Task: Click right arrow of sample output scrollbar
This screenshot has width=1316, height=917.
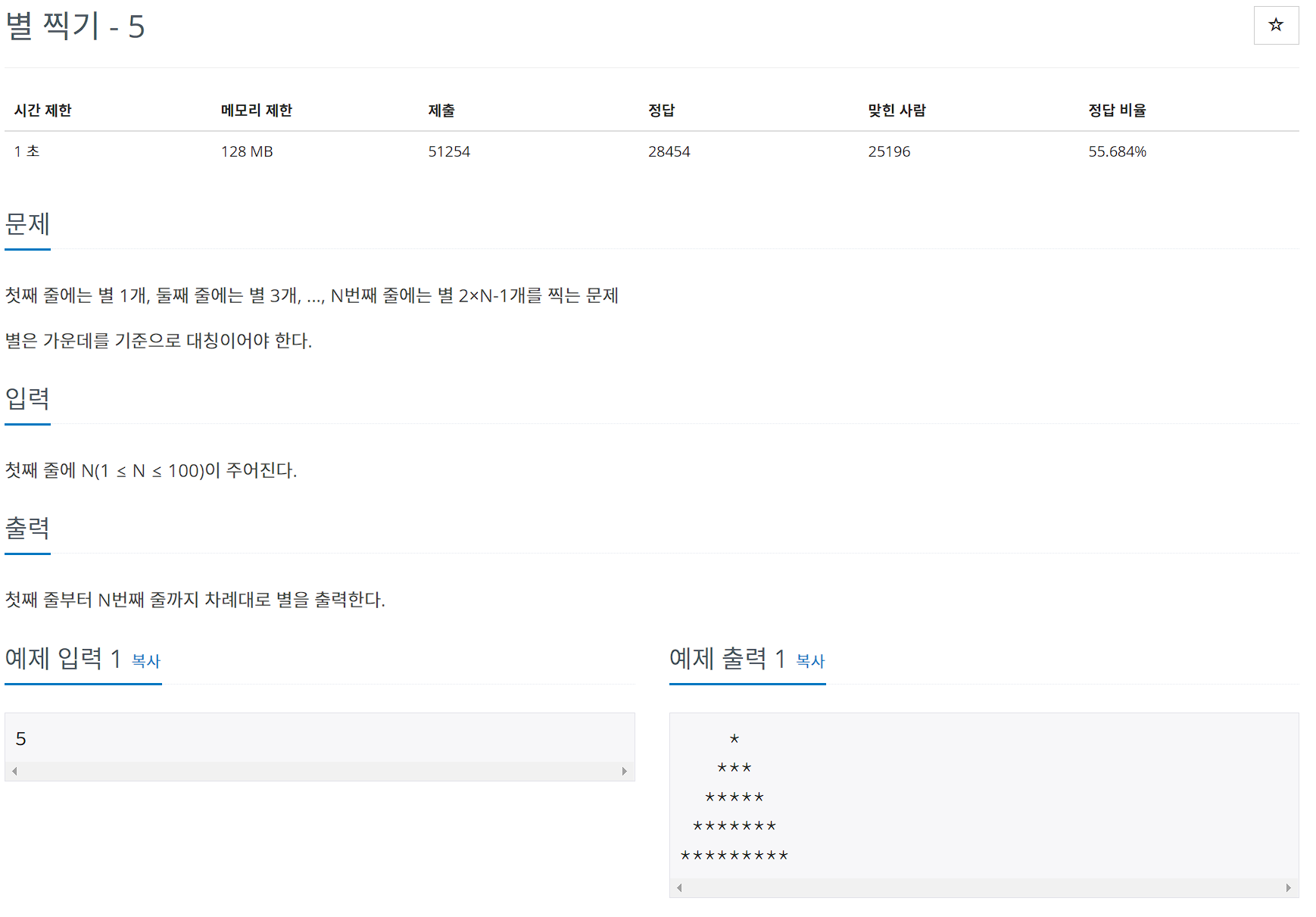Action: [x=1289, y=887]
